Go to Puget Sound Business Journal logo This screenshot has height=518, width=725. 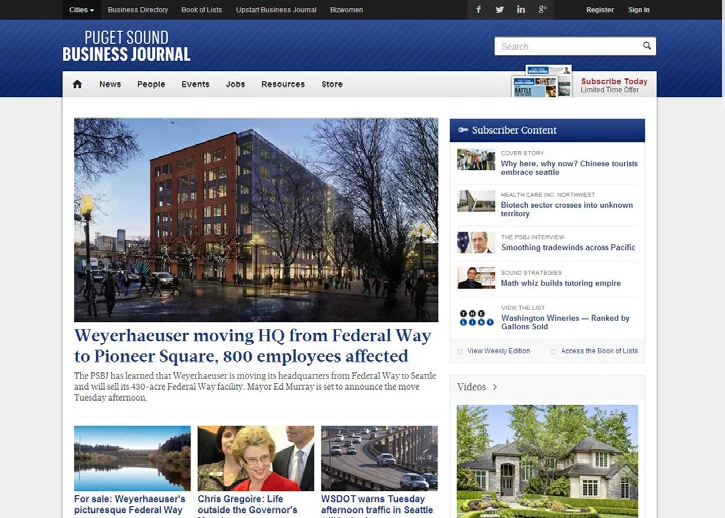(x=126, y=46)
